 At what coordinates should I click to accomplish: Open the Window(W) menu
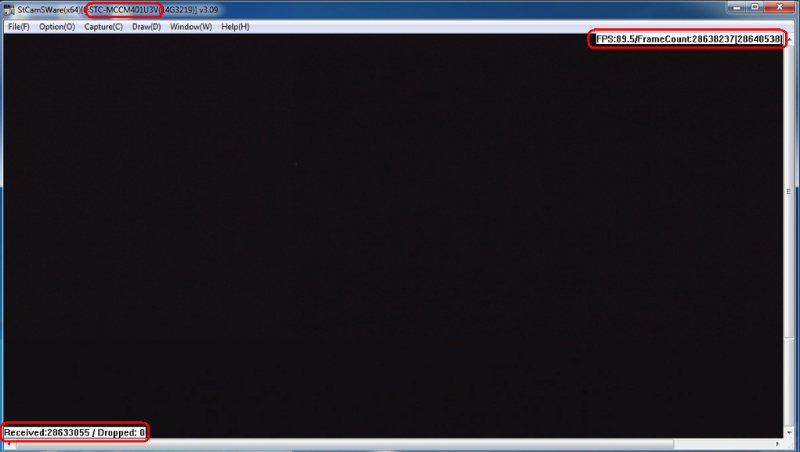click(x=190, y=27)
